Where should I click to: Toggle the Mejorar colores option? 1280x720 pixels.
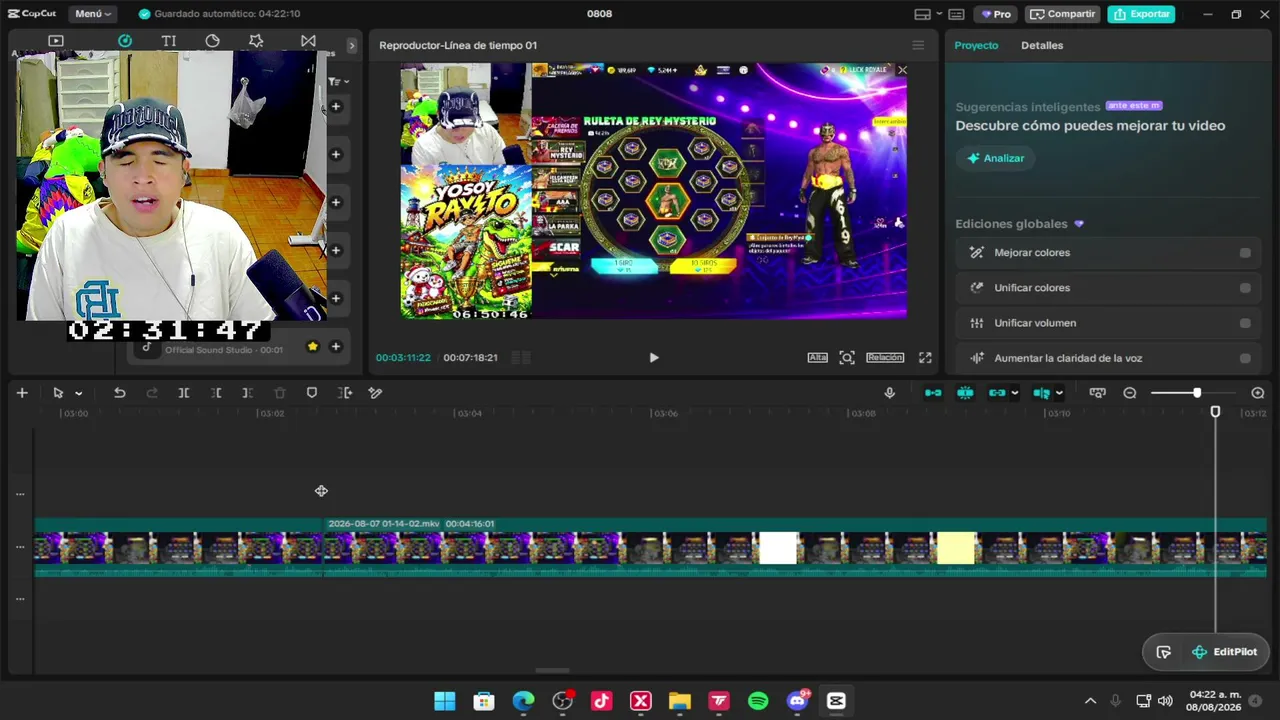(1245, 253)
